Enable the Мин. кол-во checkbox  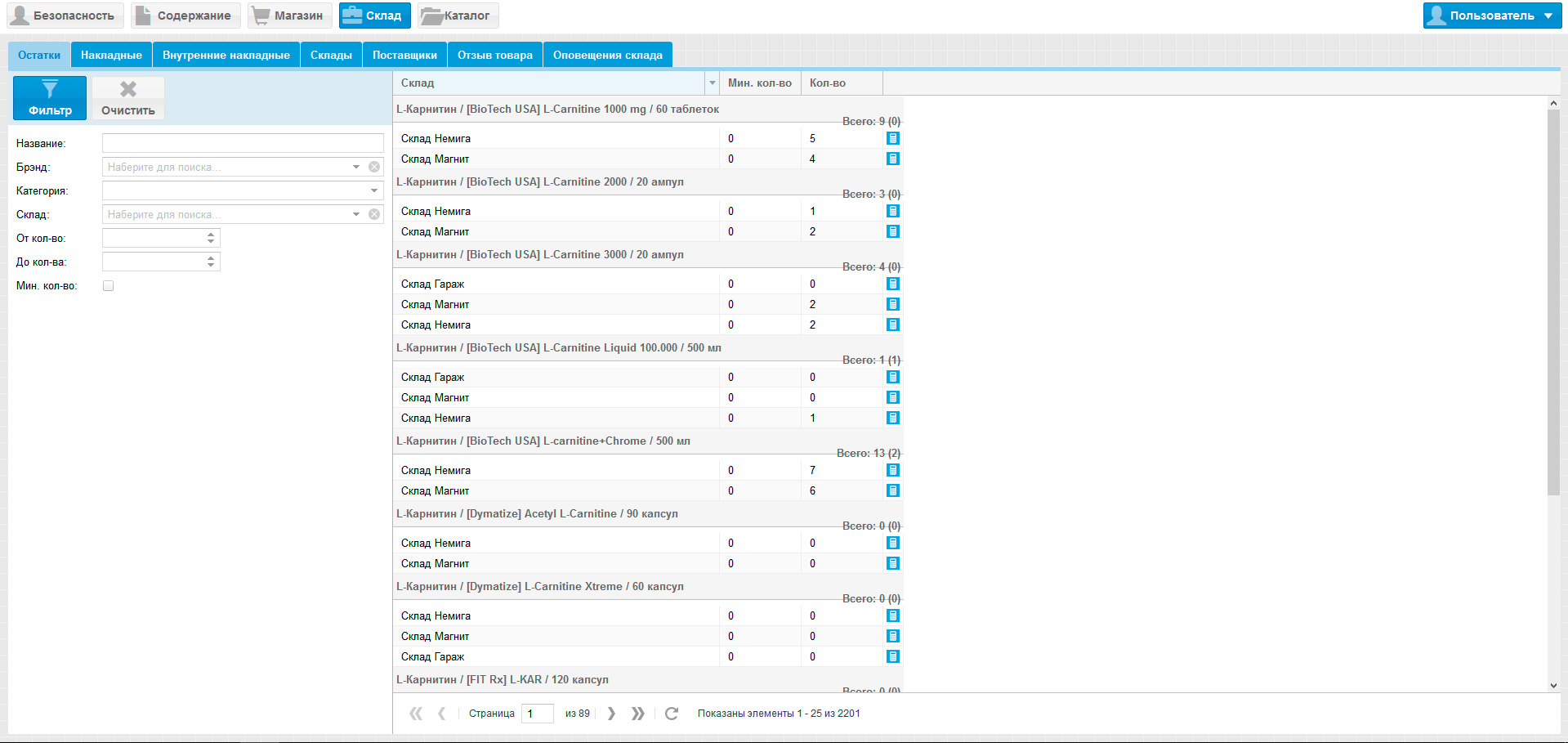point(108,286)
